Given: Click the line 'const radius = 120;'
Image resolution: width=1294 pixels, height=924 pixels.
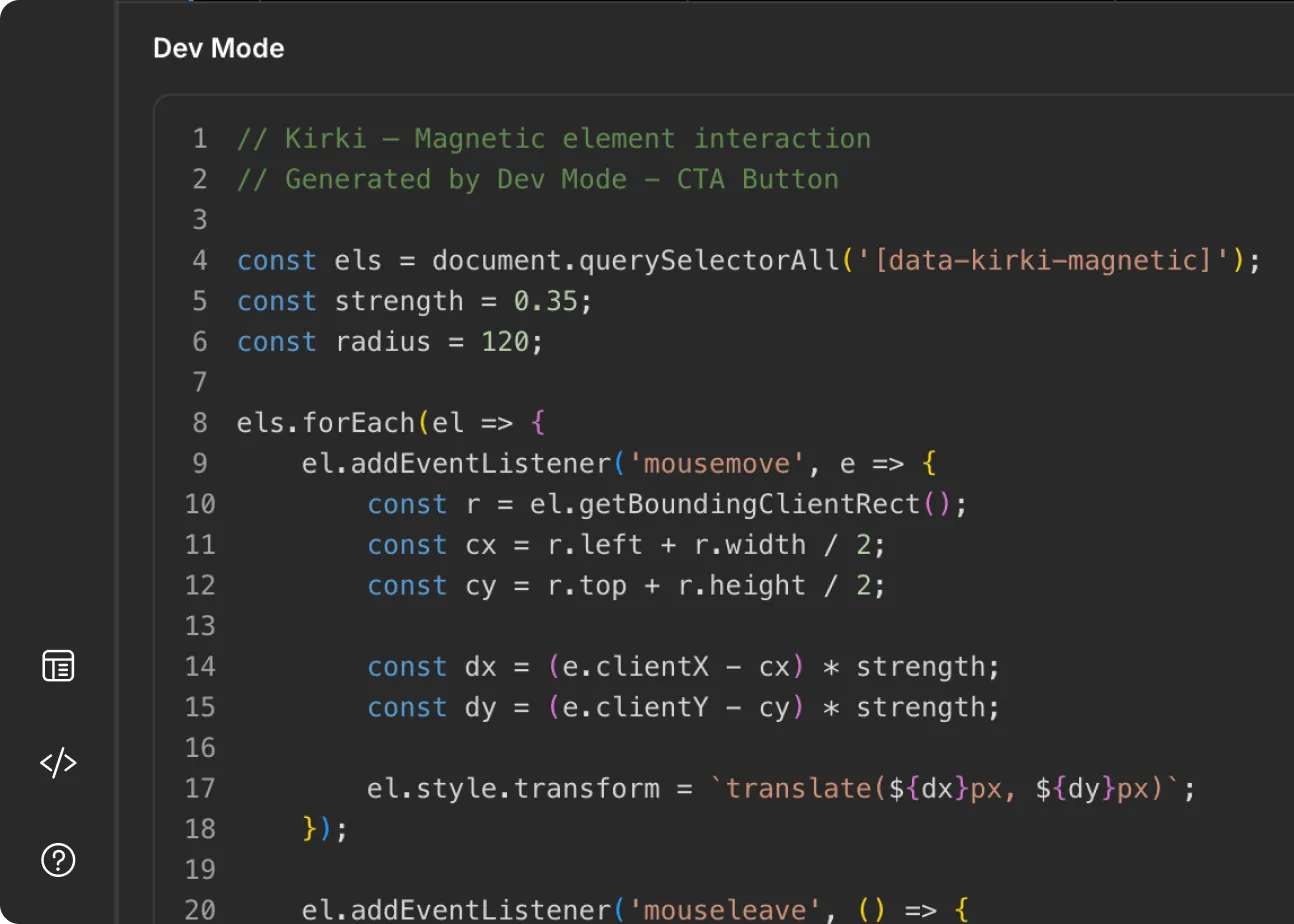Looking at the screenshot, I should [x=390, y=342].
